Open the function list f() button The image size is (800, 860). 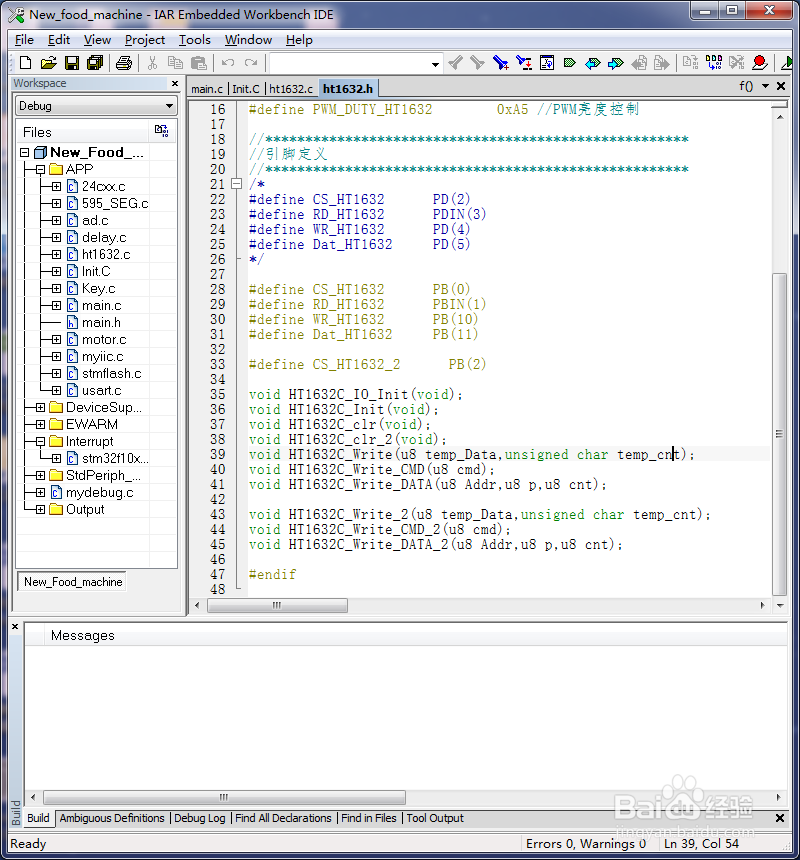point(746,86)
